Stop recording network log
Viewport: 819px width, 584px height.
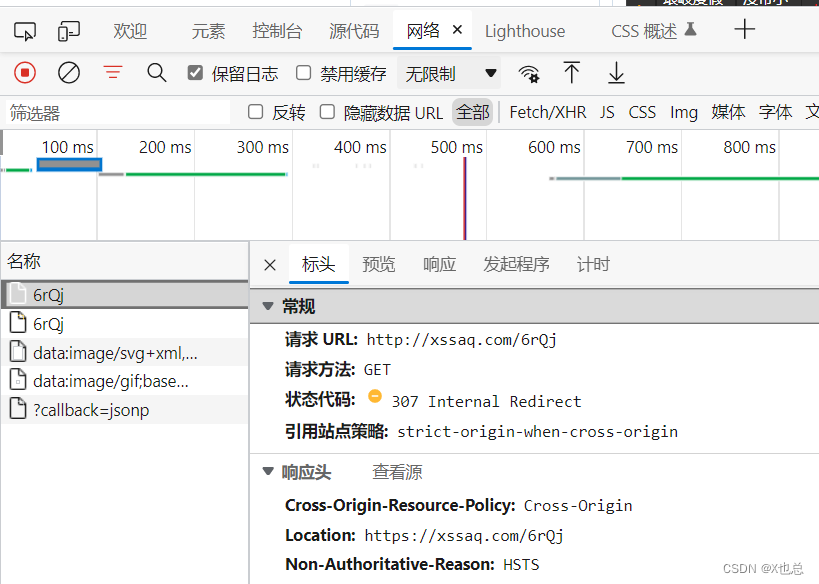25,73
